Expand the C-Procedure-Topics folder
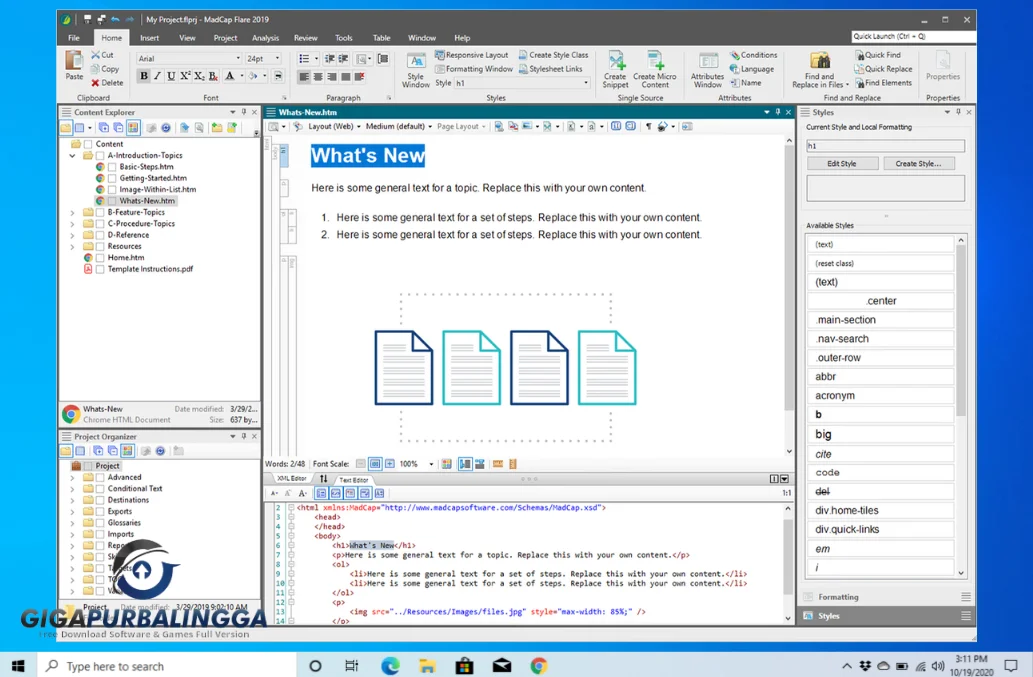1033x677 pixels. coord(72,224)
